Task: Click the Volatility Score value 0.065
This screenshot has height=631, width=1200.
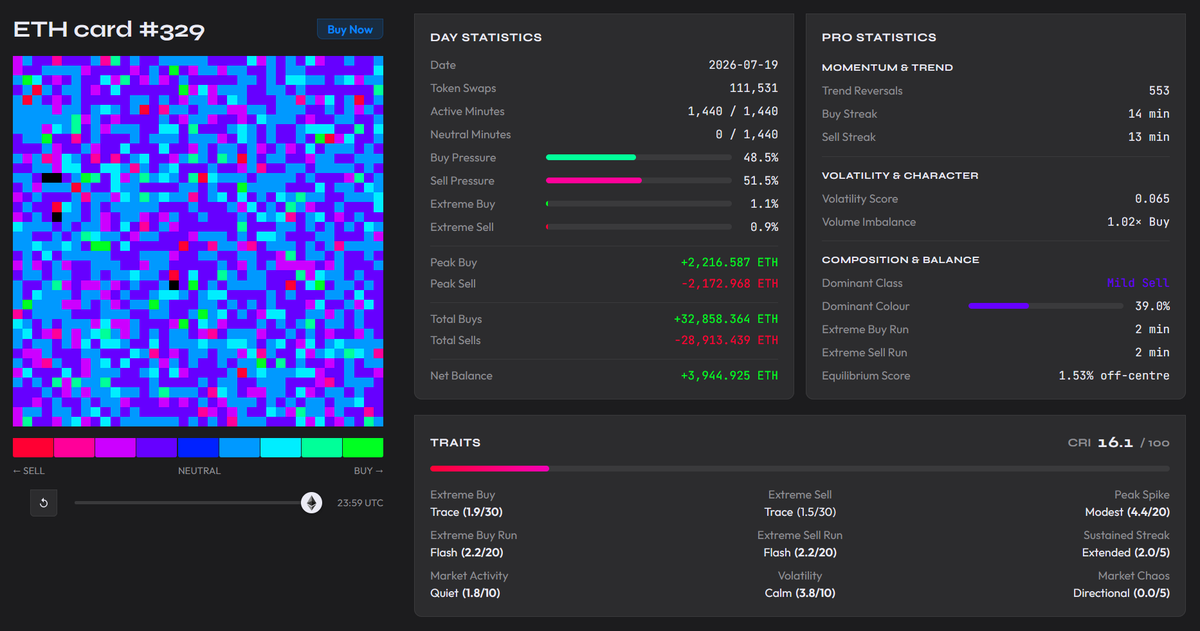Action: [1153, 199]
